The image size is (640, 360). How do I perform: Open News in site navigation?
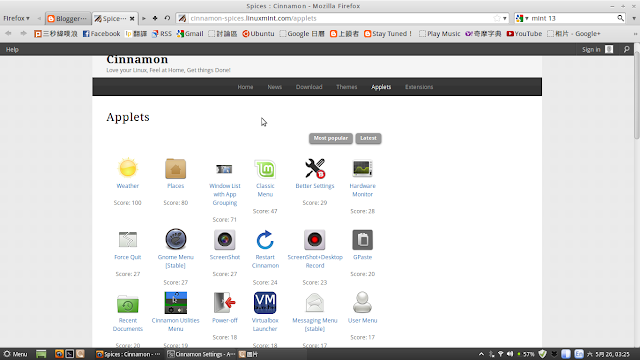point(275,87)
